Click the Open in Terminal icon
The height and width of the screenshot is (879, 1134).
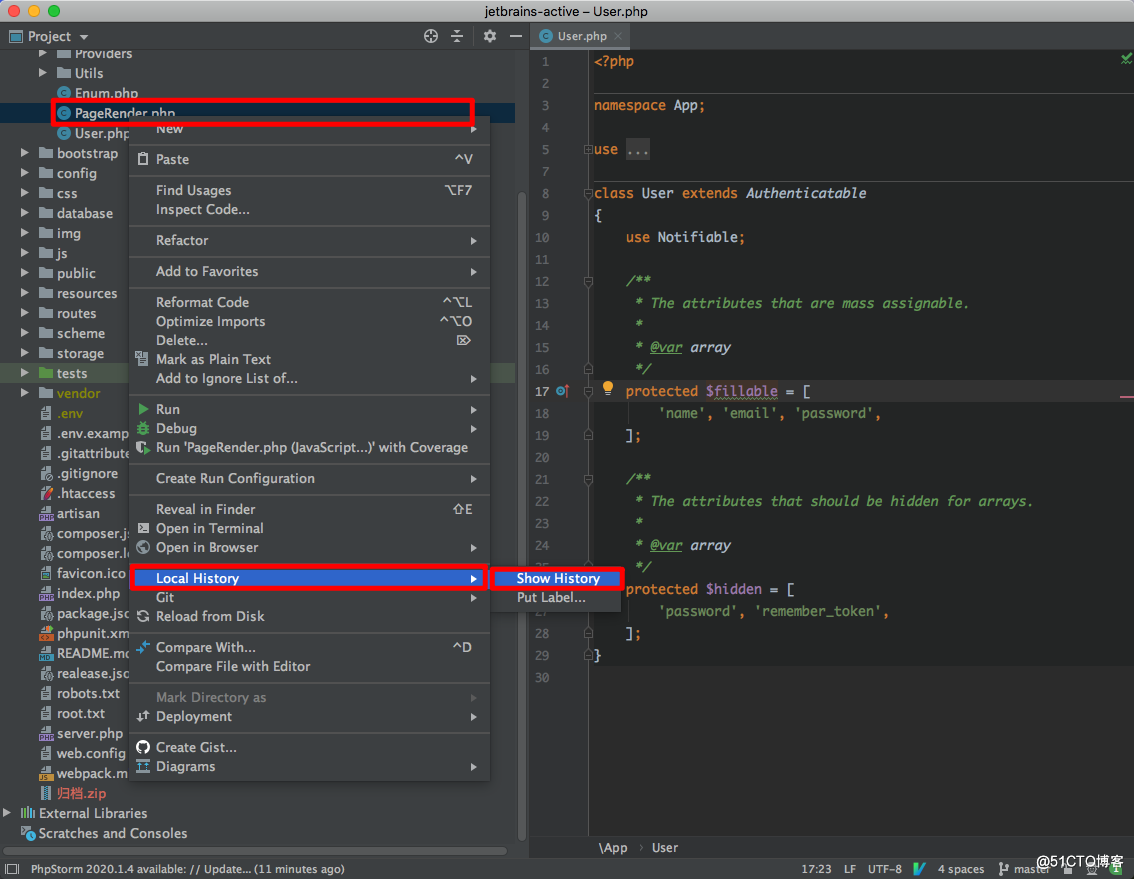(x=143, y=528)
